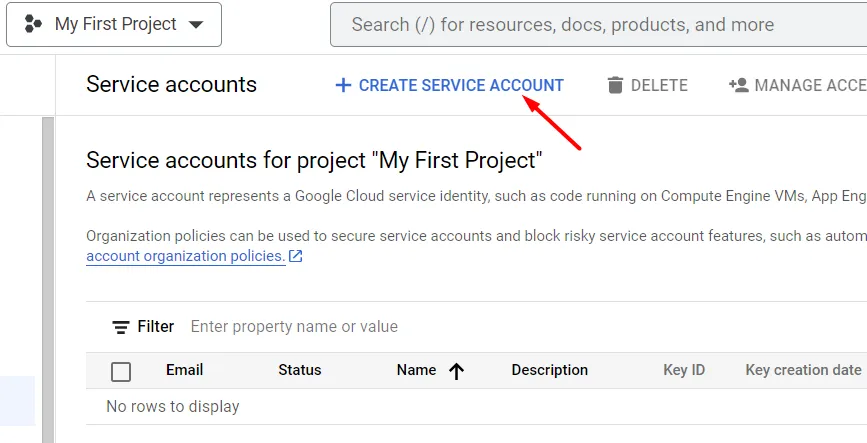The width and height of the screenshot is (867, 443).
Task: Click the left sidebar vertical scrollbar
Action: click(48, 280)
